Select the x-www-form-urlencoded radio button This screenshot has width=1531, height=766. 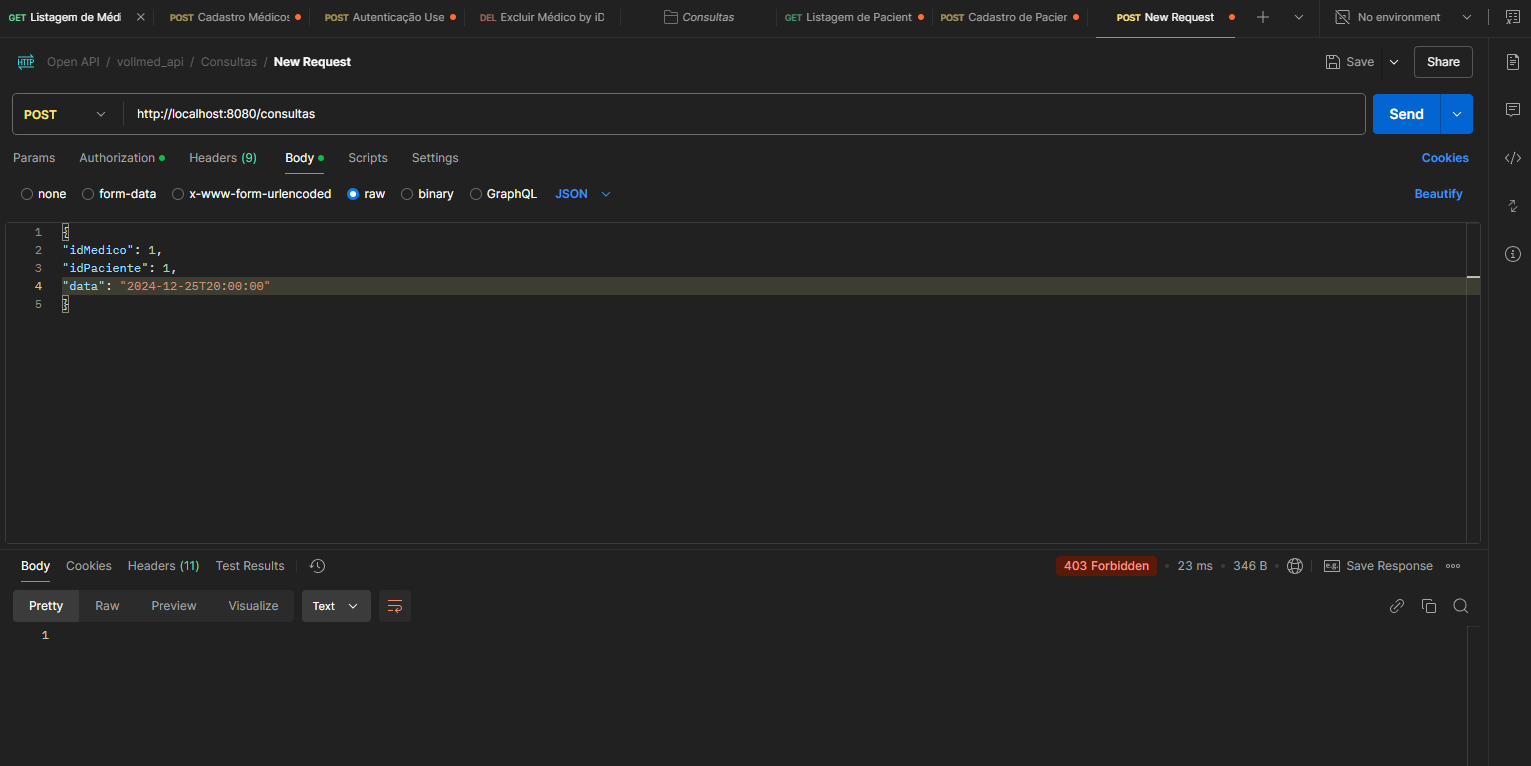(x=178, y=194)
